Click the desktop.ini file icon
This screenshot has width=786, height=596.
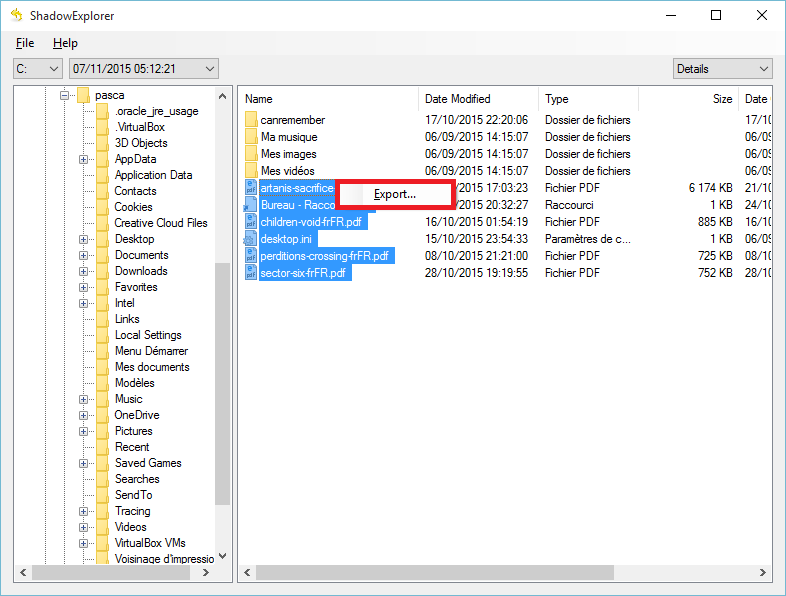250,239
